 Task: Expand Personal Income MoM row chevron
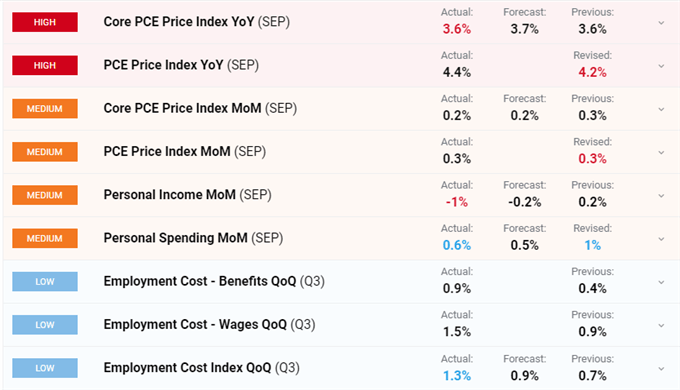point(661,196)
